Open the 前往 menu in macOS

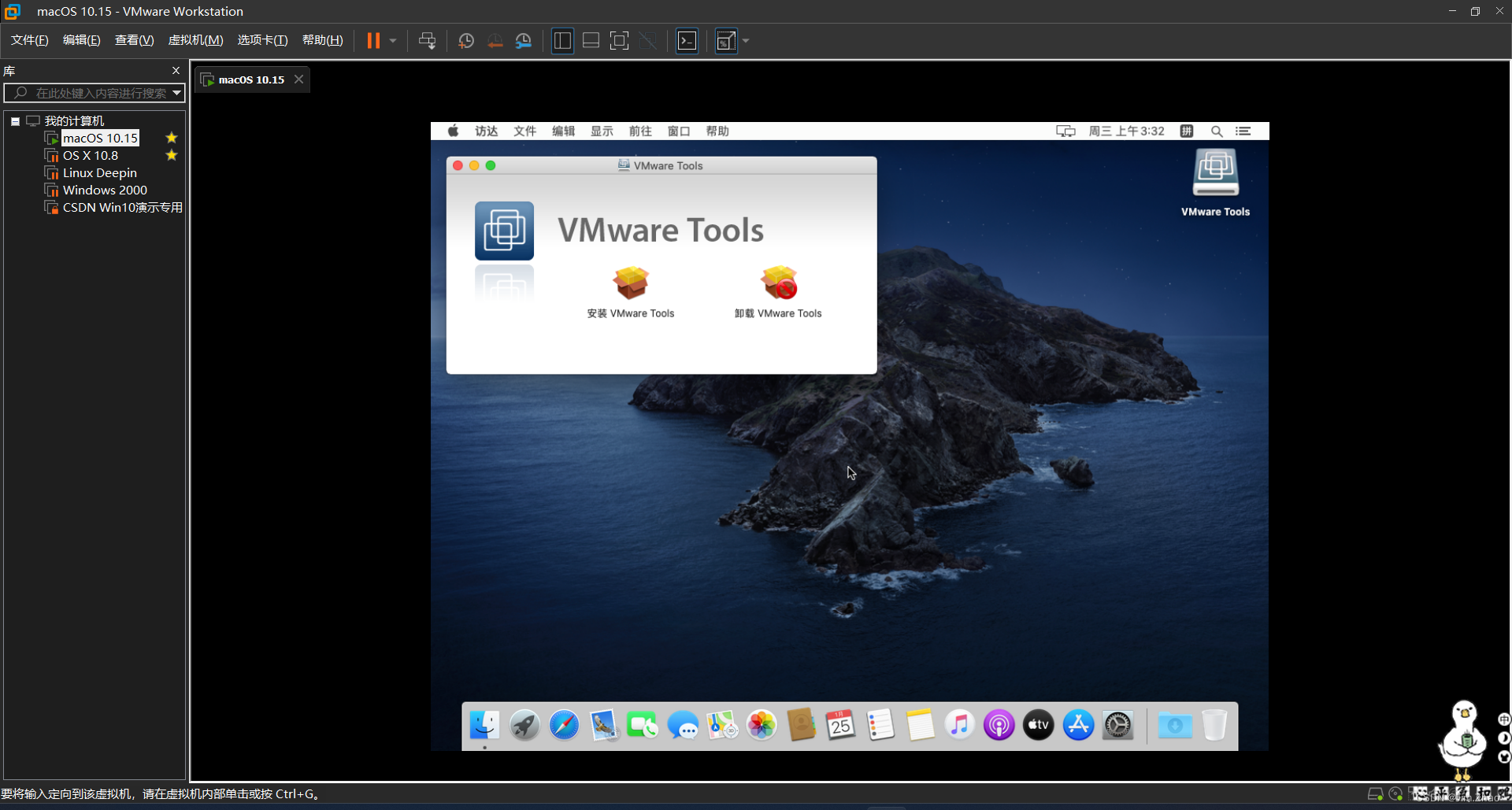(640, 131)
